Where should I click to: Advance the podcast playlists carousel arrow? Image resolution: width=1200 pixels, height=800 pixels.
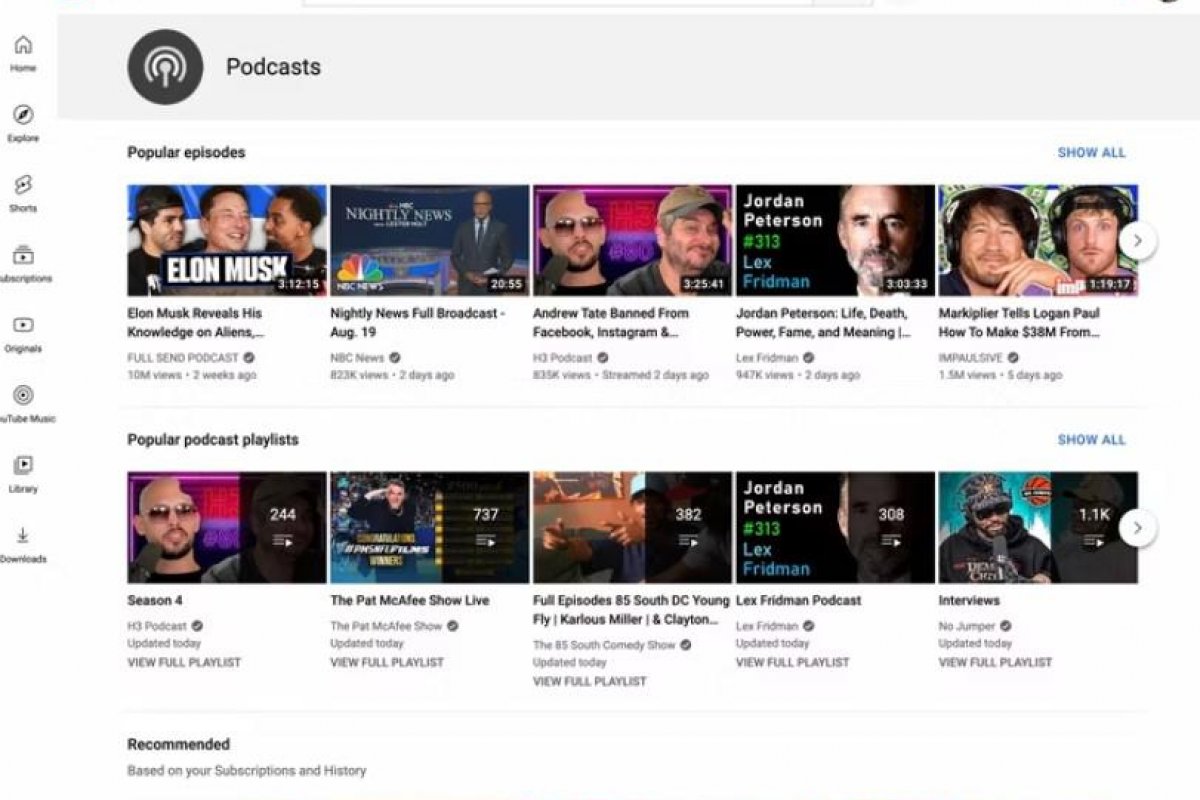coord(1137,527)
